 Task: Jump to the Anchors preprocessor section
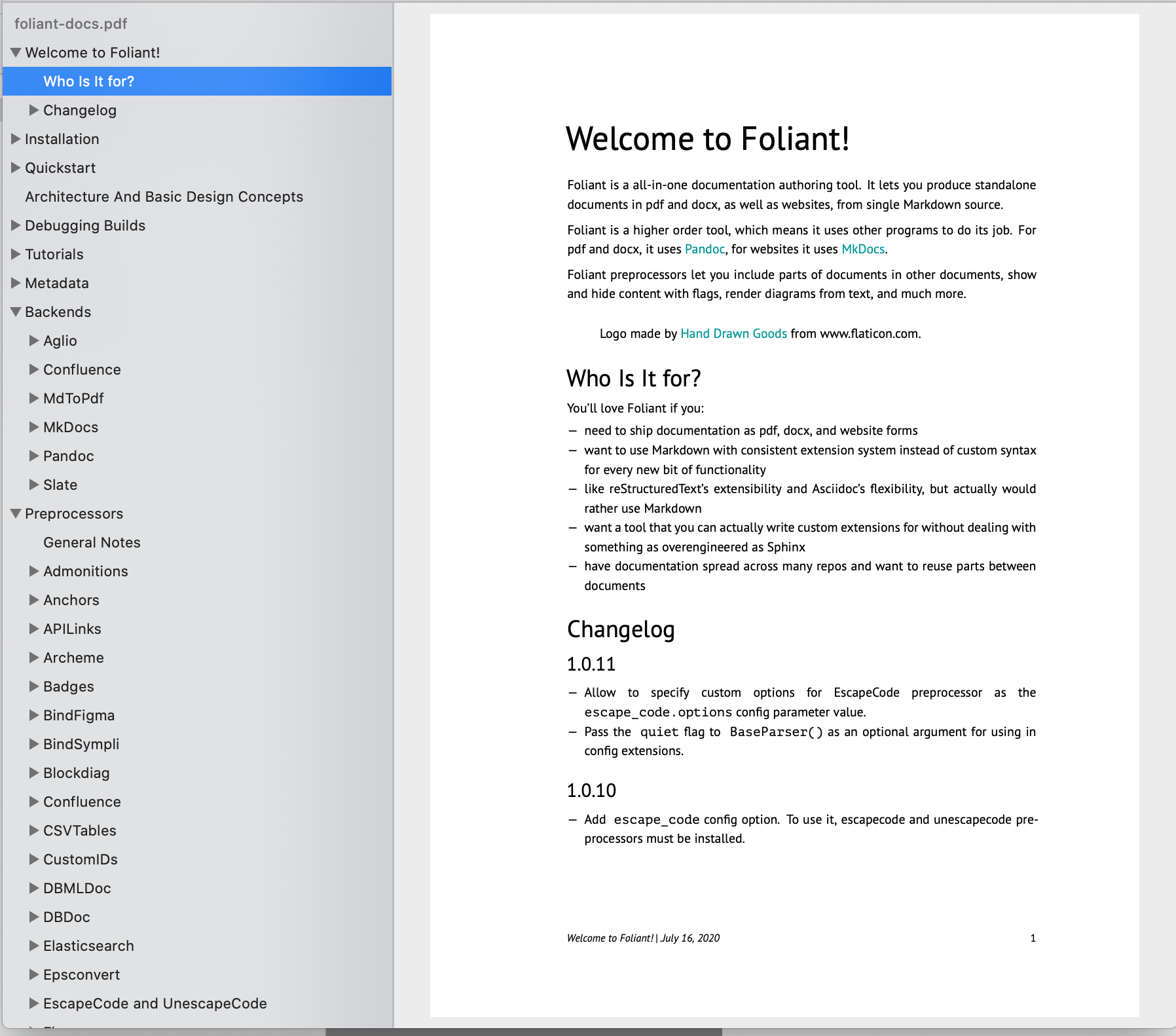pos(71,600)
